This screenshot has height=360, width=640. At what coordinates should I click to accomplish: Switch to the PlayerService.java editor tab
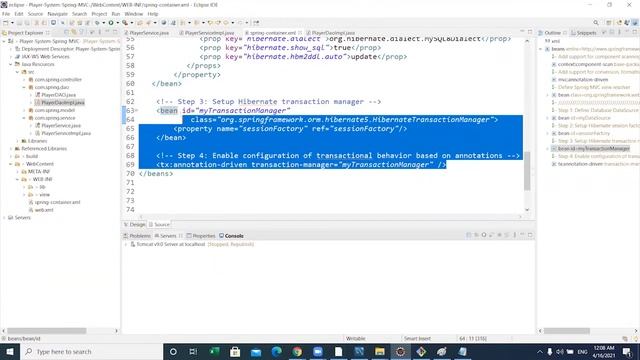(147, 33)
